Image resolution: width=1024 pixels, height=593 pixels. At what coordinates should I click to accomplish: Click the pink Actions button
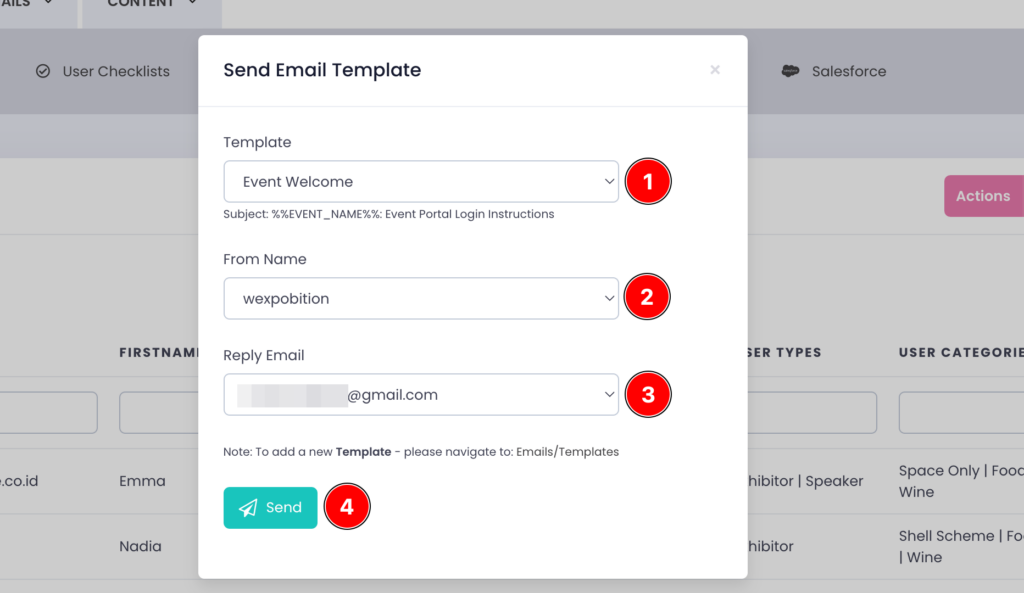tap(982, 196)
